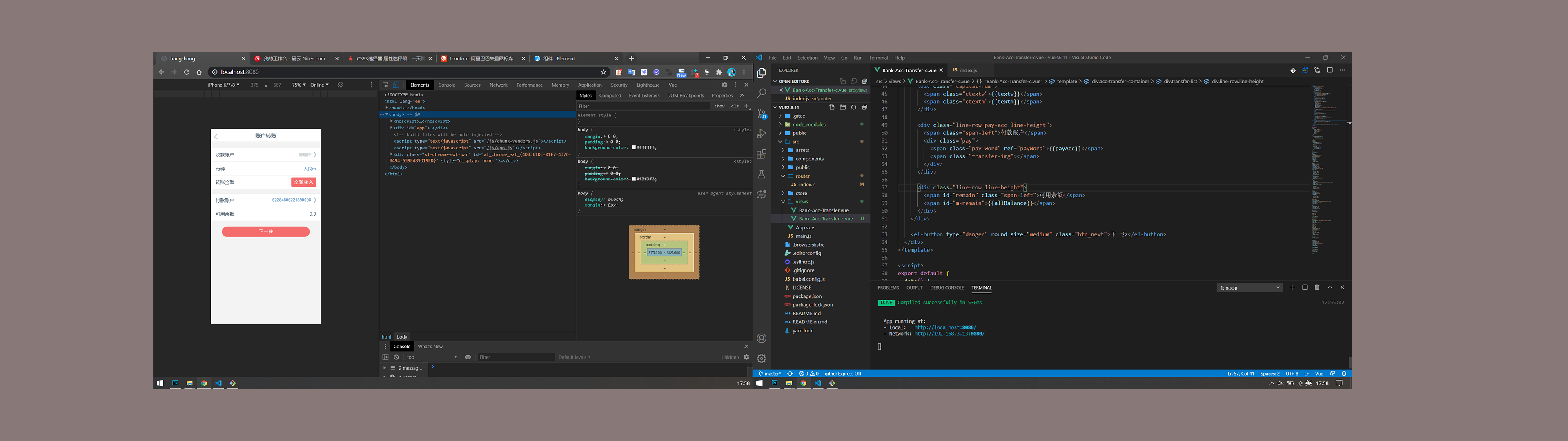The width and height of the screenshot is (1568, 441).
Task: Click New File icon in VUE2.6.11 explorer
Action: tap(831, 107)
